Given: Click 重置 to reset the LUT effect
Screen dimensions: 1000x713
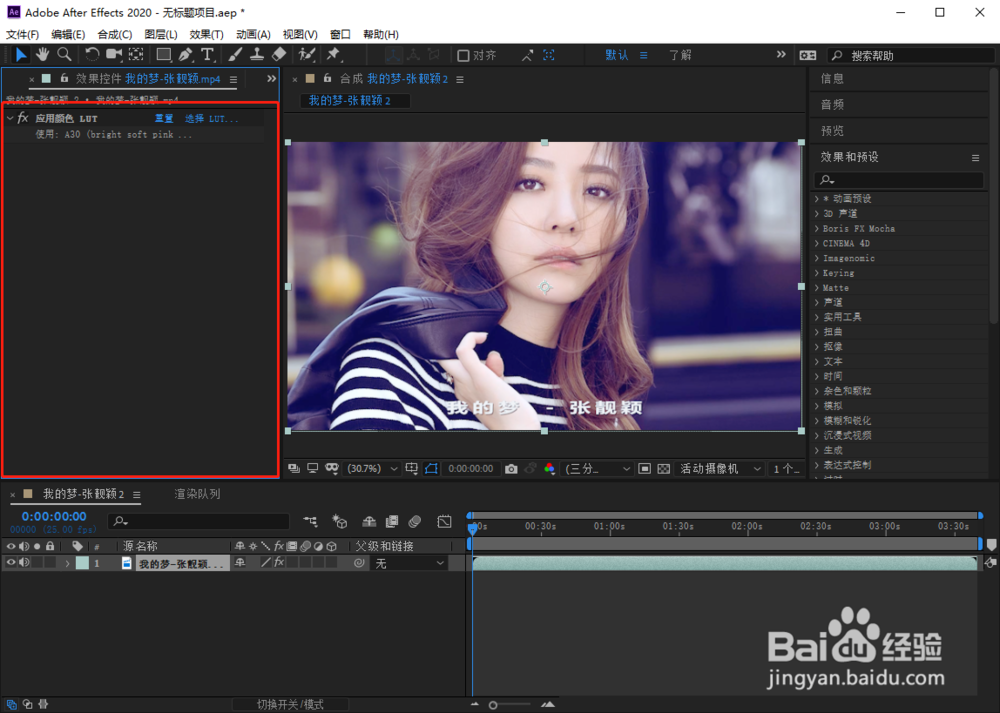Looking at the screenshot, I should [165, 119].
